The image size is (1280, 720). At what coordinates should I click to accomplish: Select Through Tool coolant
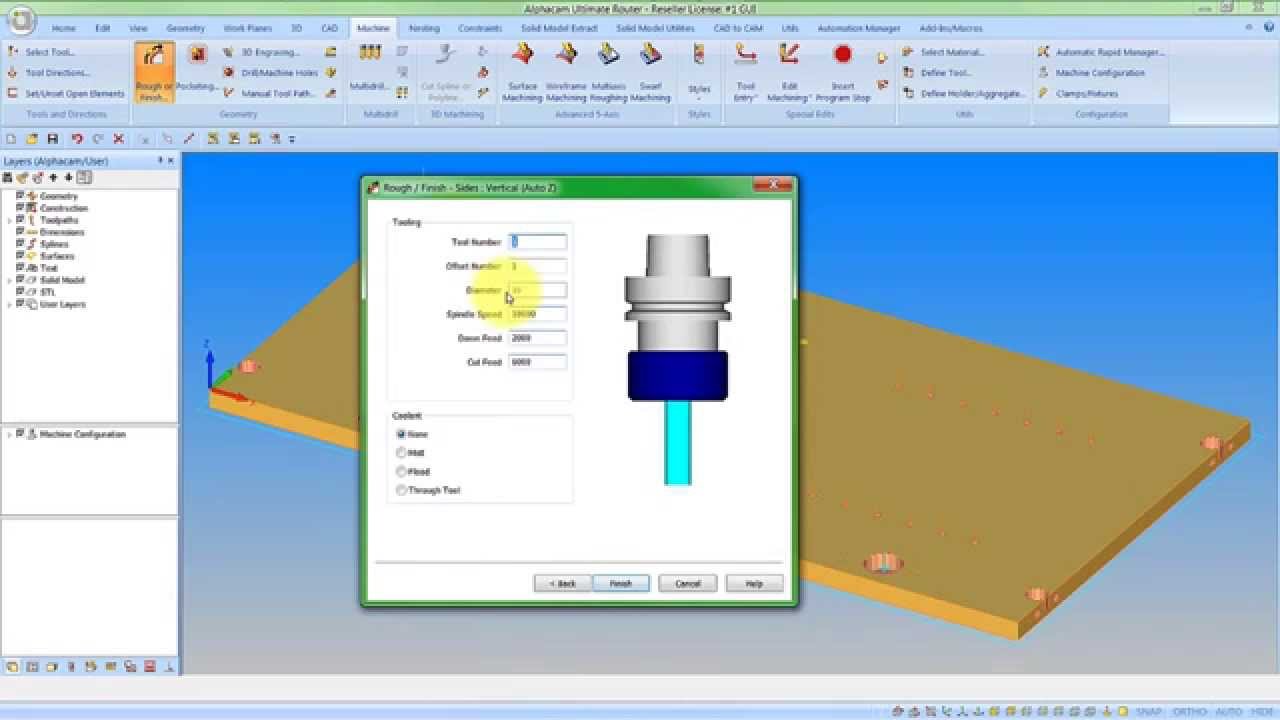point(401,490)
